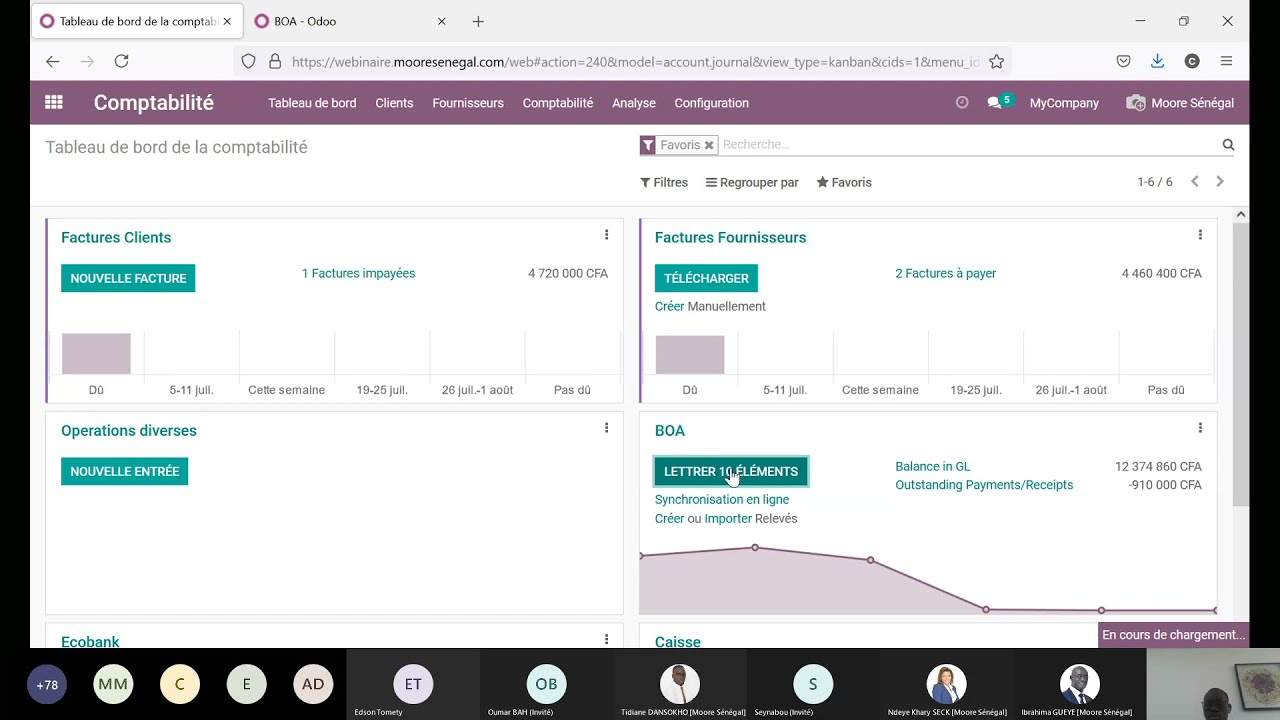1280x720 pixels.
Task: Open the Moore Sénégal user menu
Action: (1180, 103)
